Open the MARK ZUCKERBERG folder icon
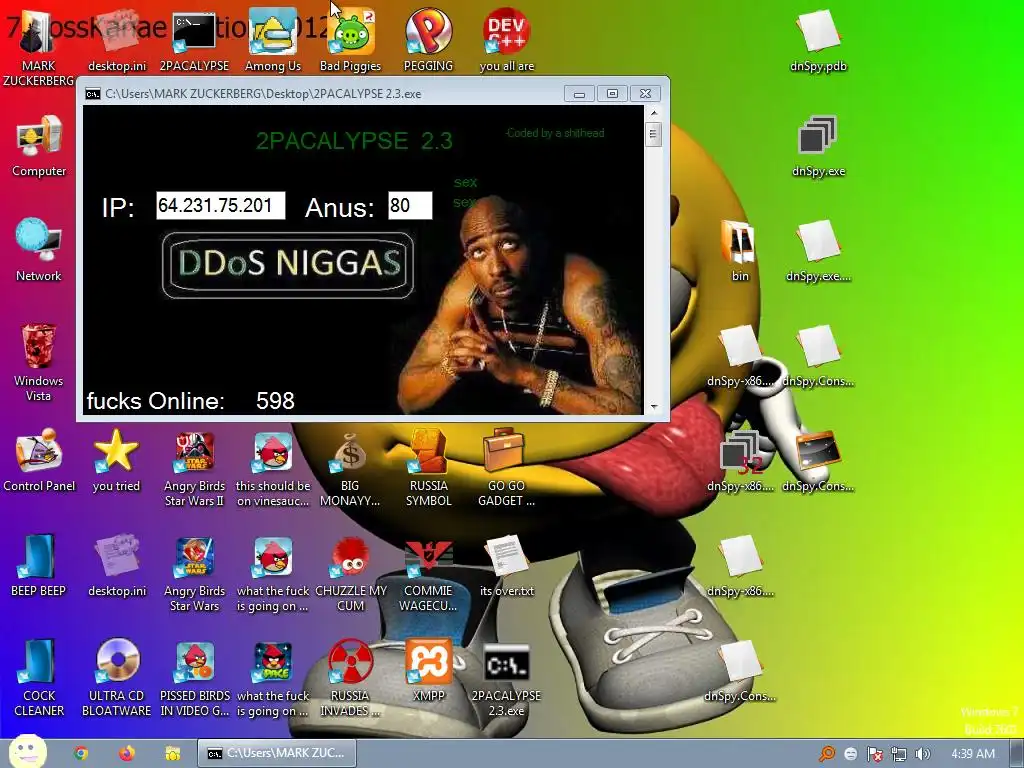This screenshot has width=1024, height=768. [38, 33]
